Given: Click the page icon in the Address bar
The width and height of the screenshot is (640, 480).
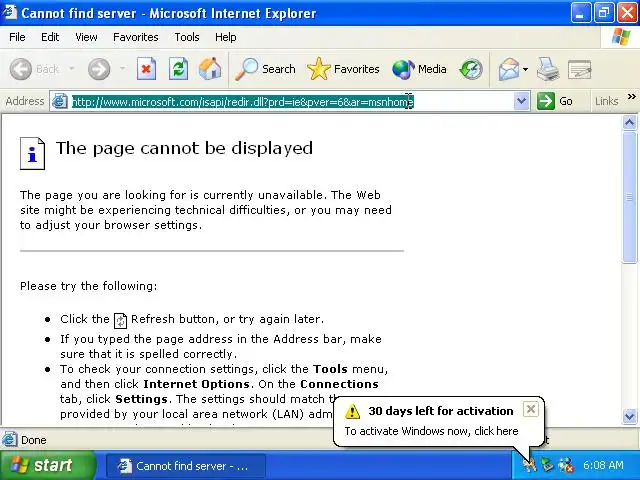Looking at the screenshot, I should [x=60, y=101].
